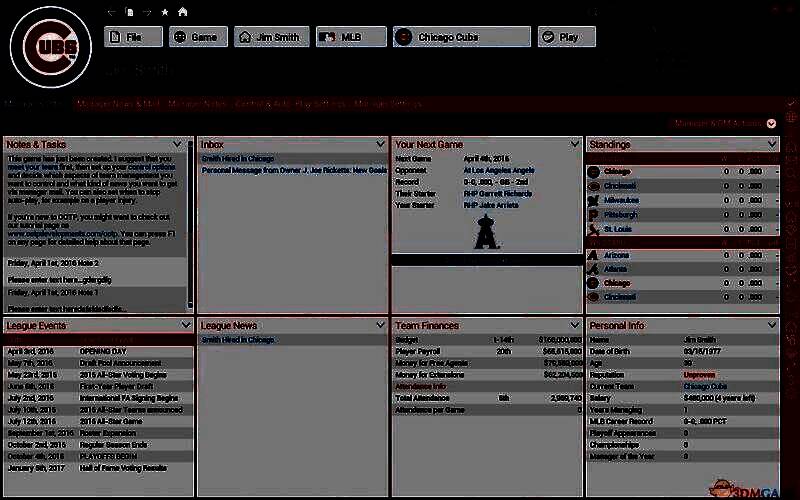Open the Your Next Game panel dropdown
This screenshot has height=500, width=800.
click(572, 145)
